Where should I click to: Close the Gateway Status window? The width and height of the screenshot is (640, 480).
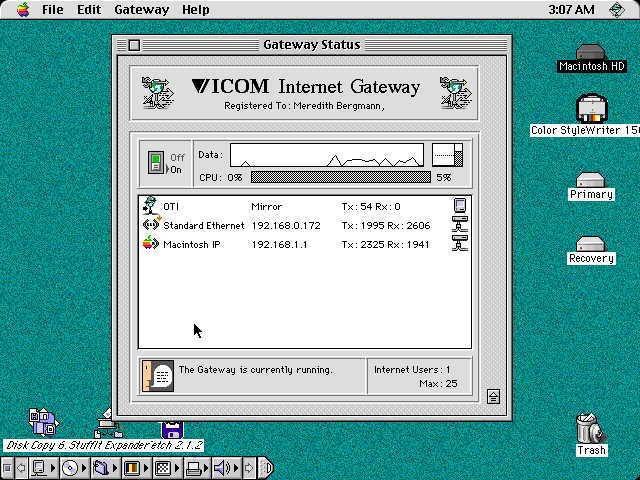(x=134, y=45)
